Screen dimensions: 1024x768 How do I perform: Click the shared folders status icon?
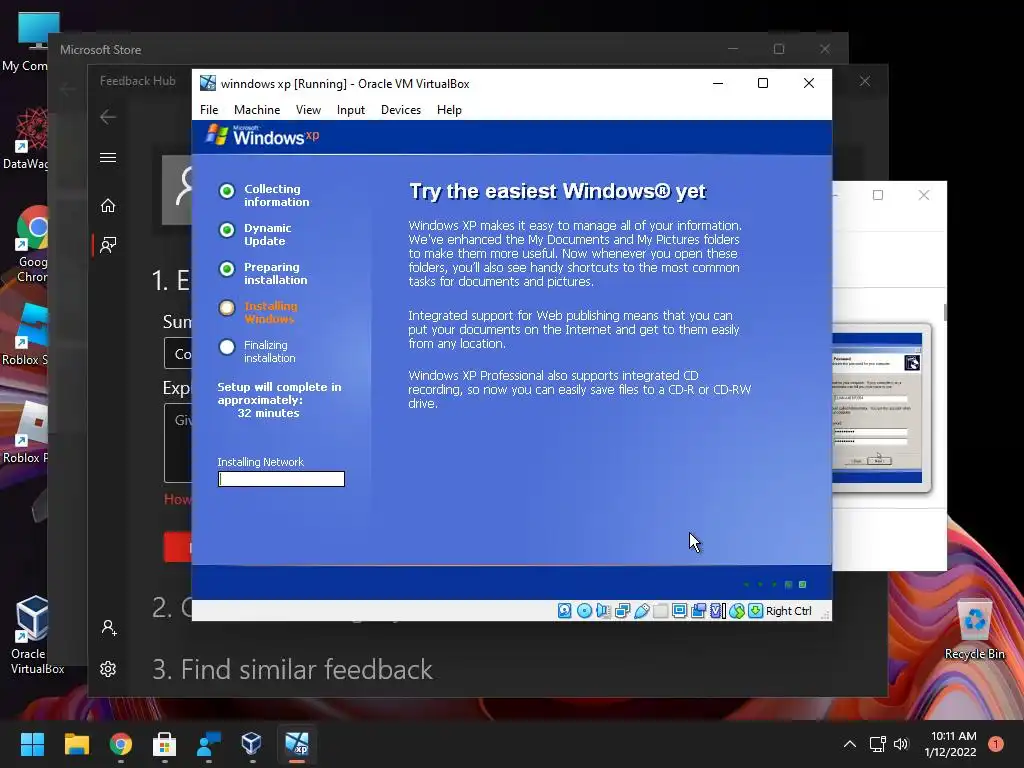(660, 611)
